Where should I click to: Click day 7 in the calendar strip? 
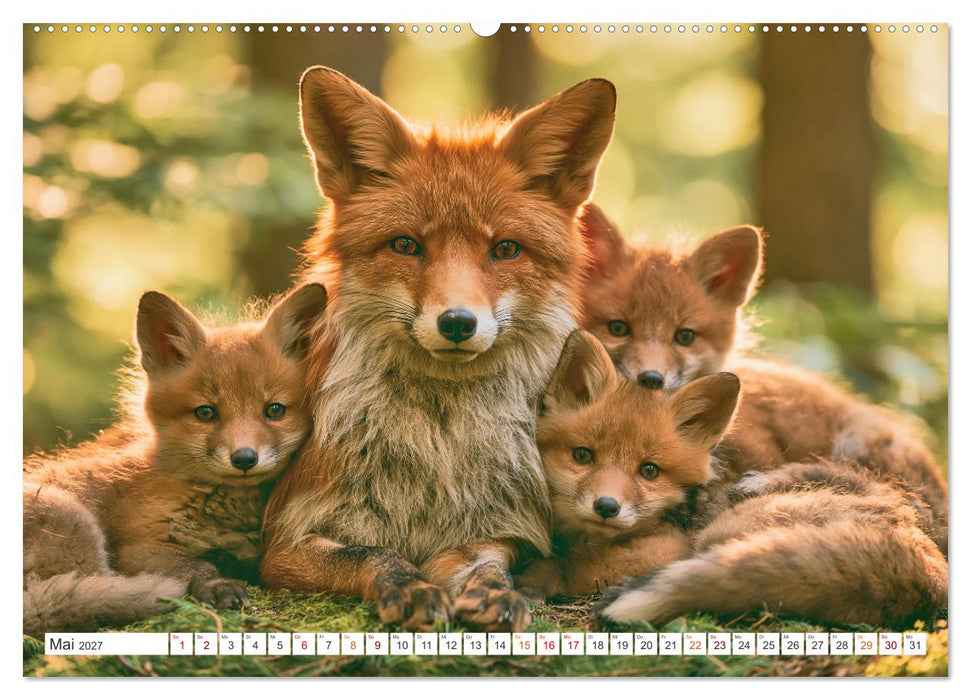(328, 644)
